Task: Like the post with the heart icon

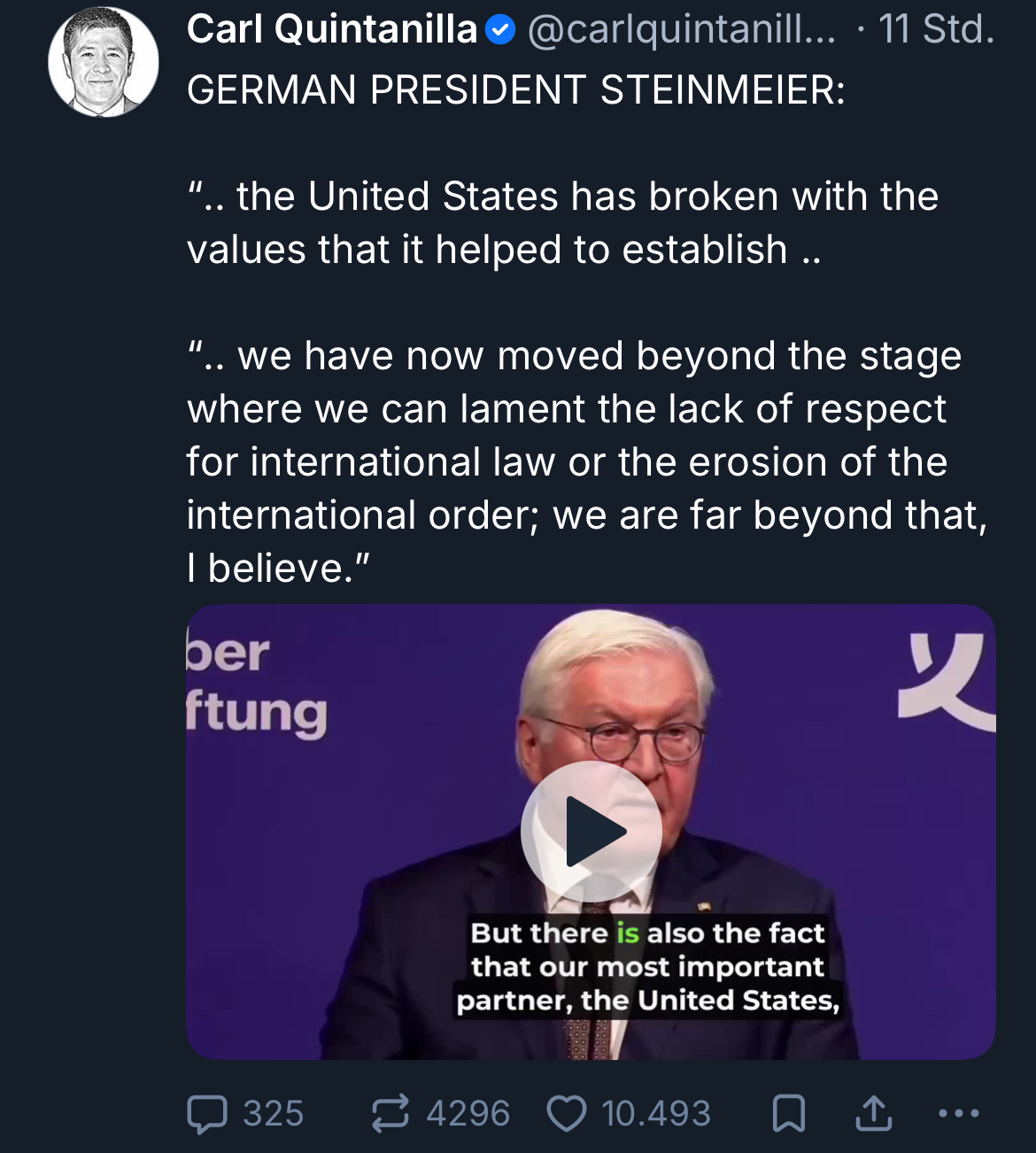Action: click(x=567, y=1113)
